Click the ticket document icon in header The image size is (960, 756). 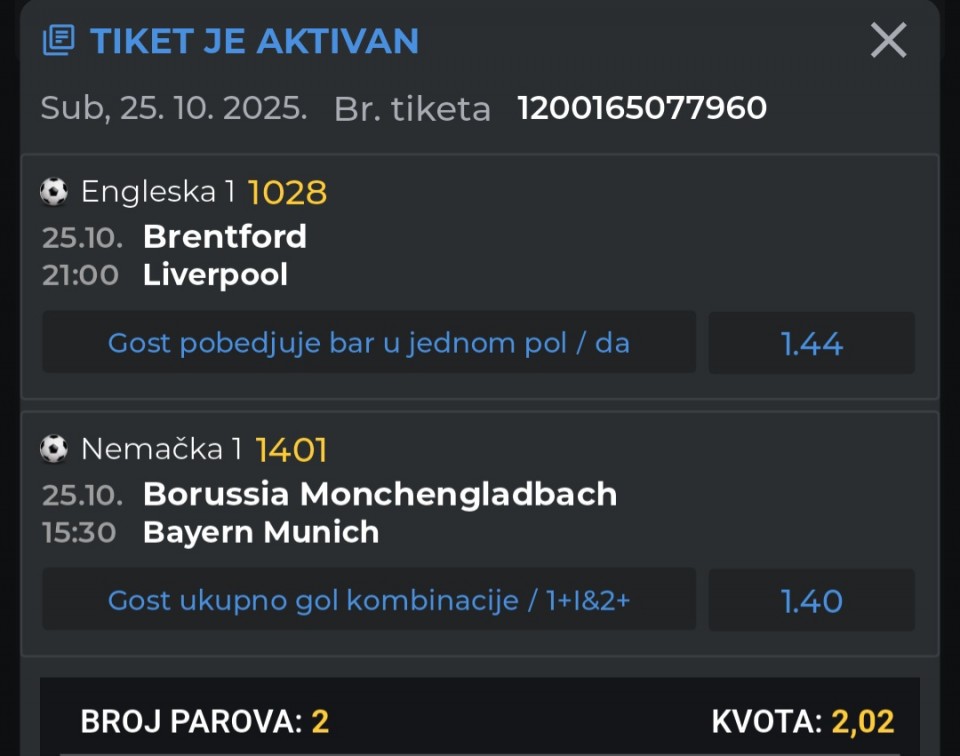tap(58, 41)
